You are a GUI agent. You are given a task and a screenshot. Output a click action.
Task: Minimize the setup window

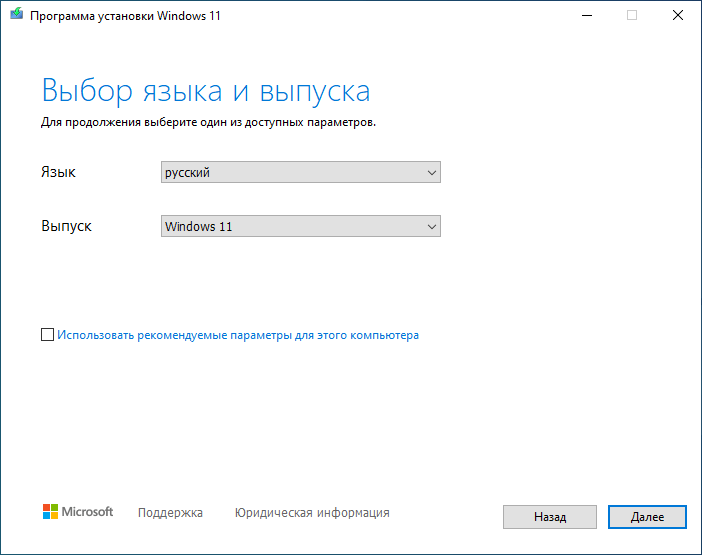point(587,16)
